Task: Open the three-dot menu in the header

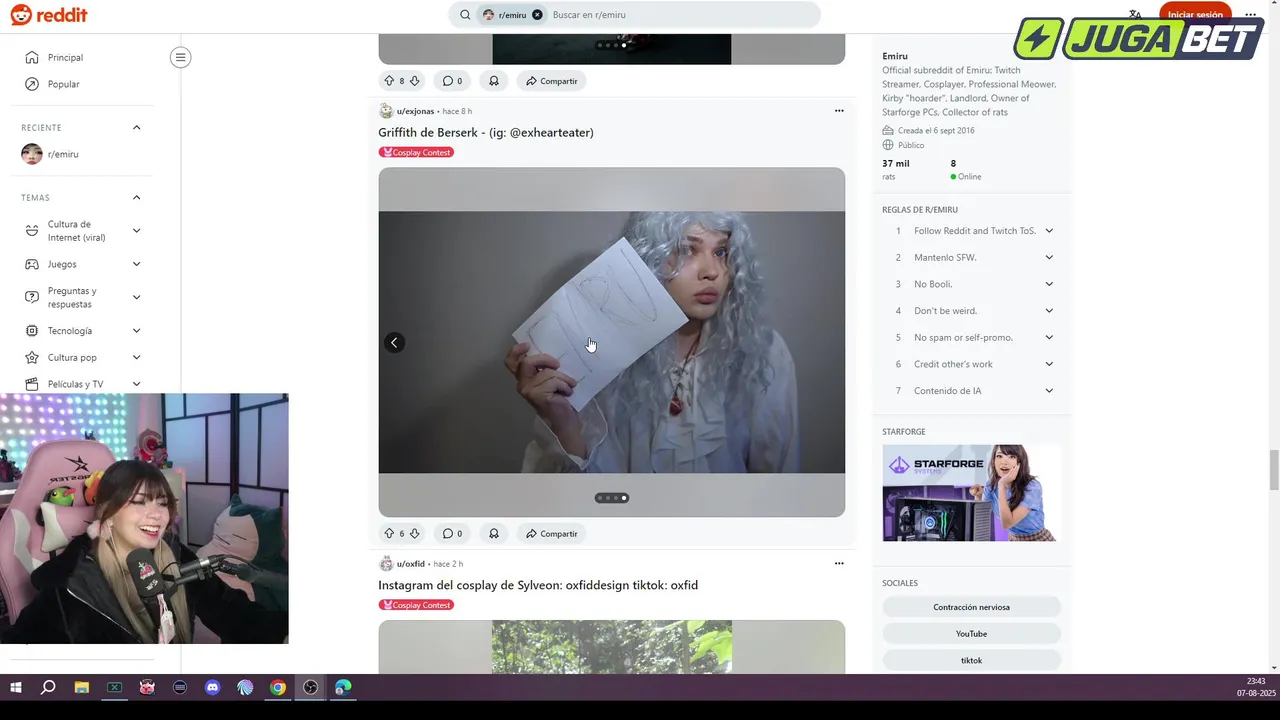Action: pyautogui.click(x=1250, y=15)
